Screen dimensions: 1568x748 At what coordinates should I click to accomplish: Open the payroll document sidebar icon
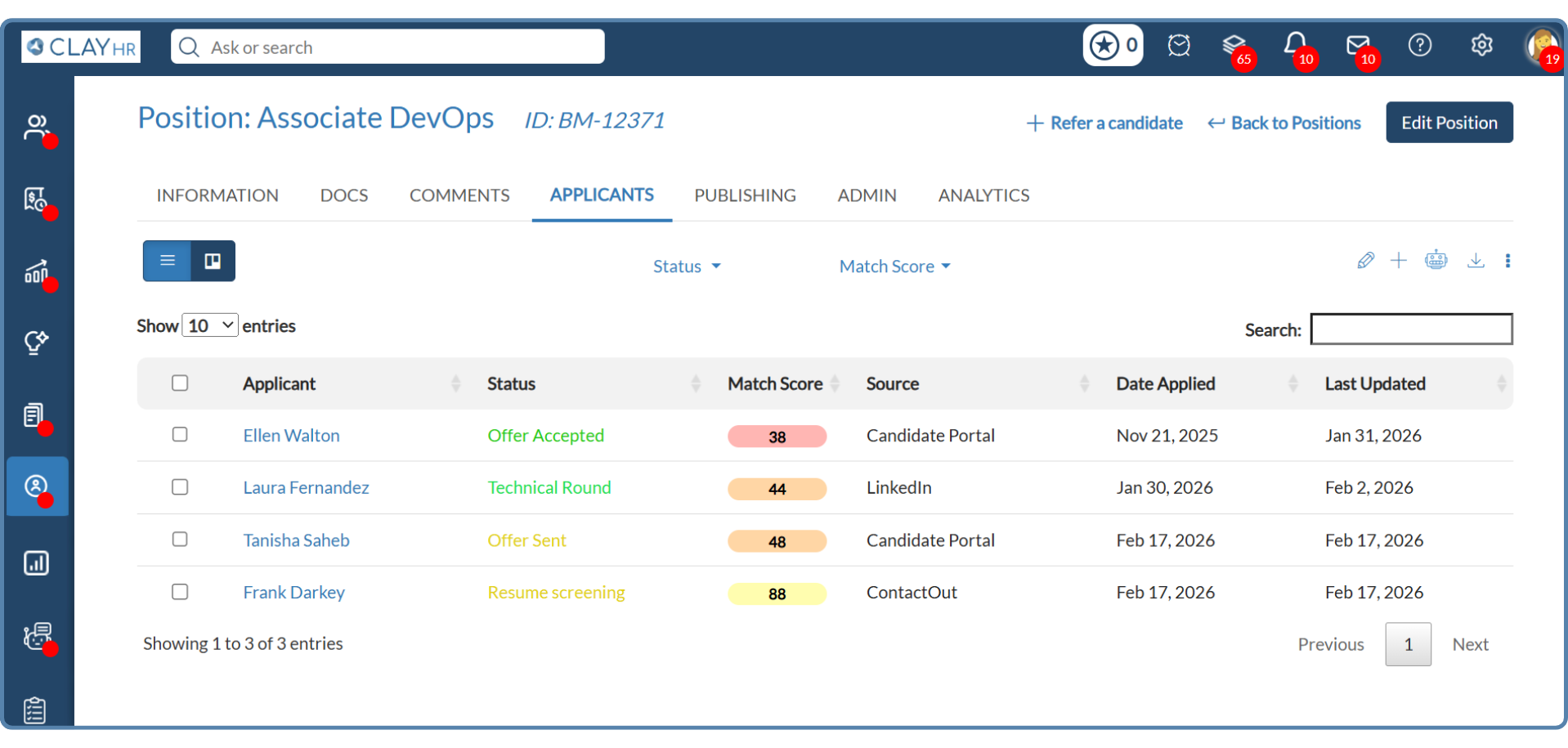tap(36, 199)
